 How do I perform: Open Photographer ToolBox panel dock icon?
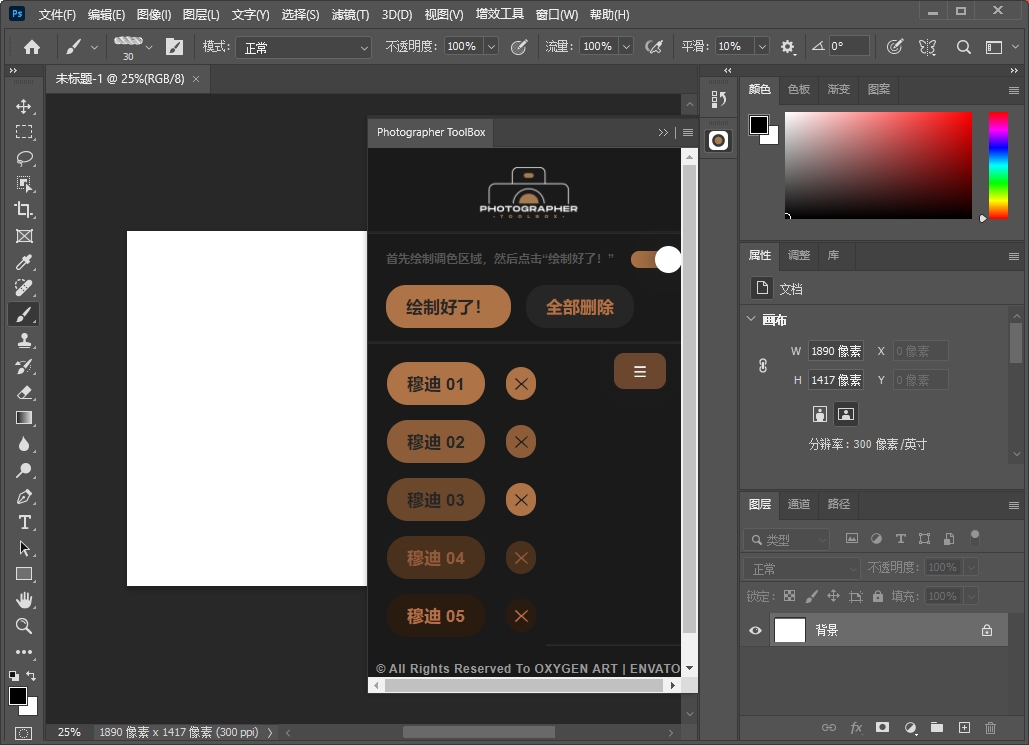(719, 140)
